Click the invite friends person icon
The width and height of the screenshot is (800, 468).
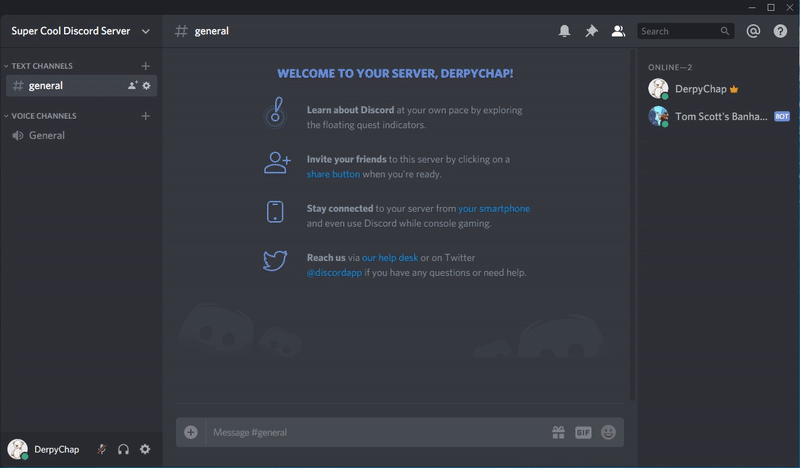(x=277, y=163)
